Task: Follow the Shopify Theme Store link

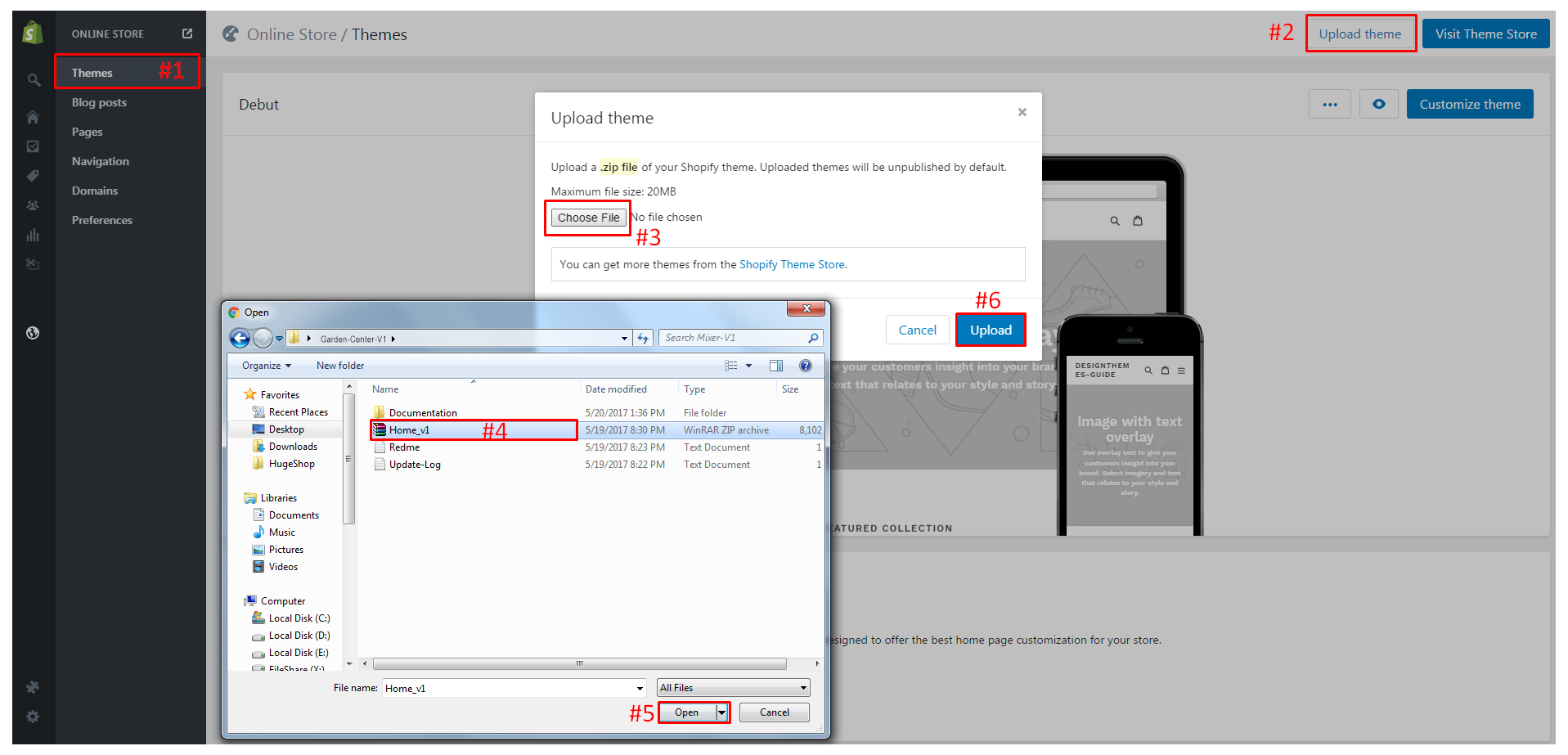Action: pos(792,264)
